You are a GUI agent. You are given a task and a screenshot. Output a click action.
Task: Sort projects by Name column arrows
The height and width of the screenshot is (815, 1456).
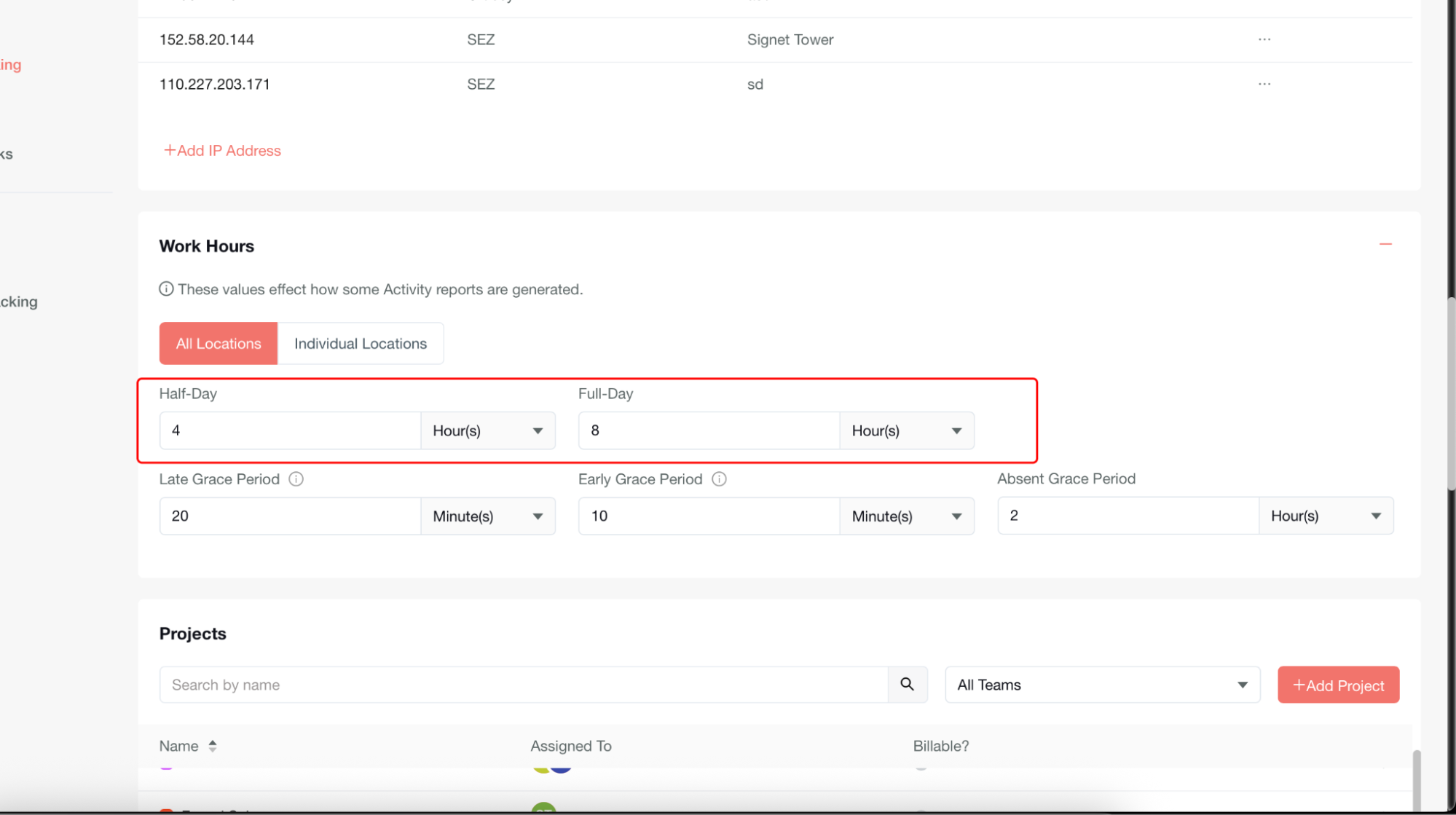[x=212, y=746]
